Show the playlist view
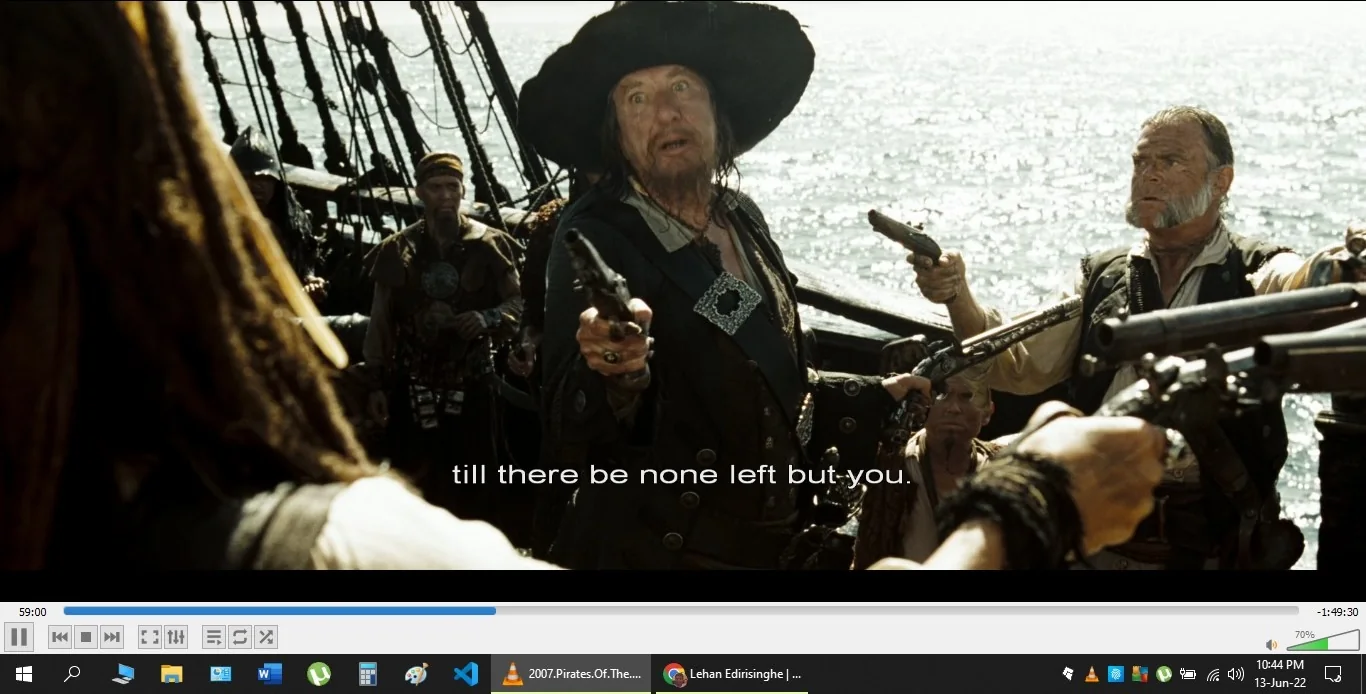The image size is (1366, 694). (214, 637)
